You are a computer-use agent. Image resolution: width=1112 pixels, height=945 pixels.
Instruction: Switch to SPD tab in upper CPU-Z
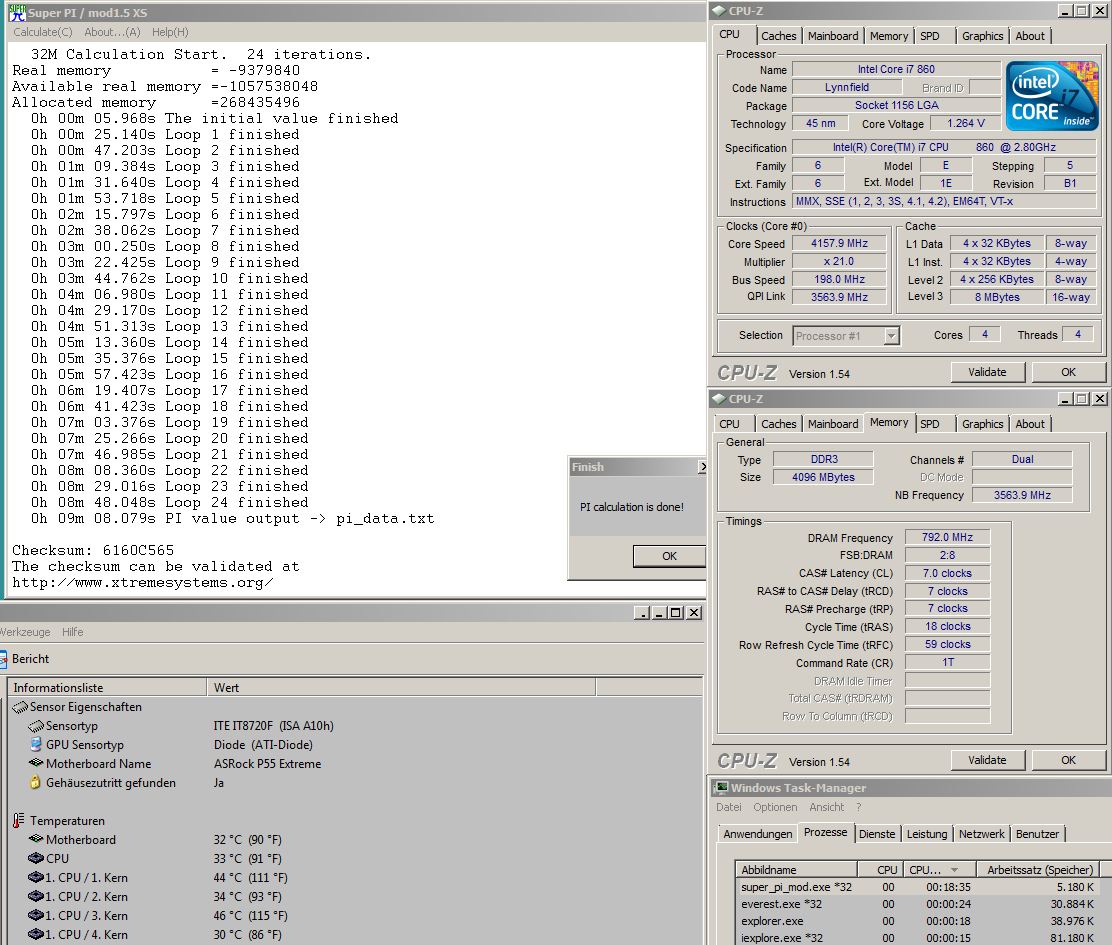(x=930, y=36)
